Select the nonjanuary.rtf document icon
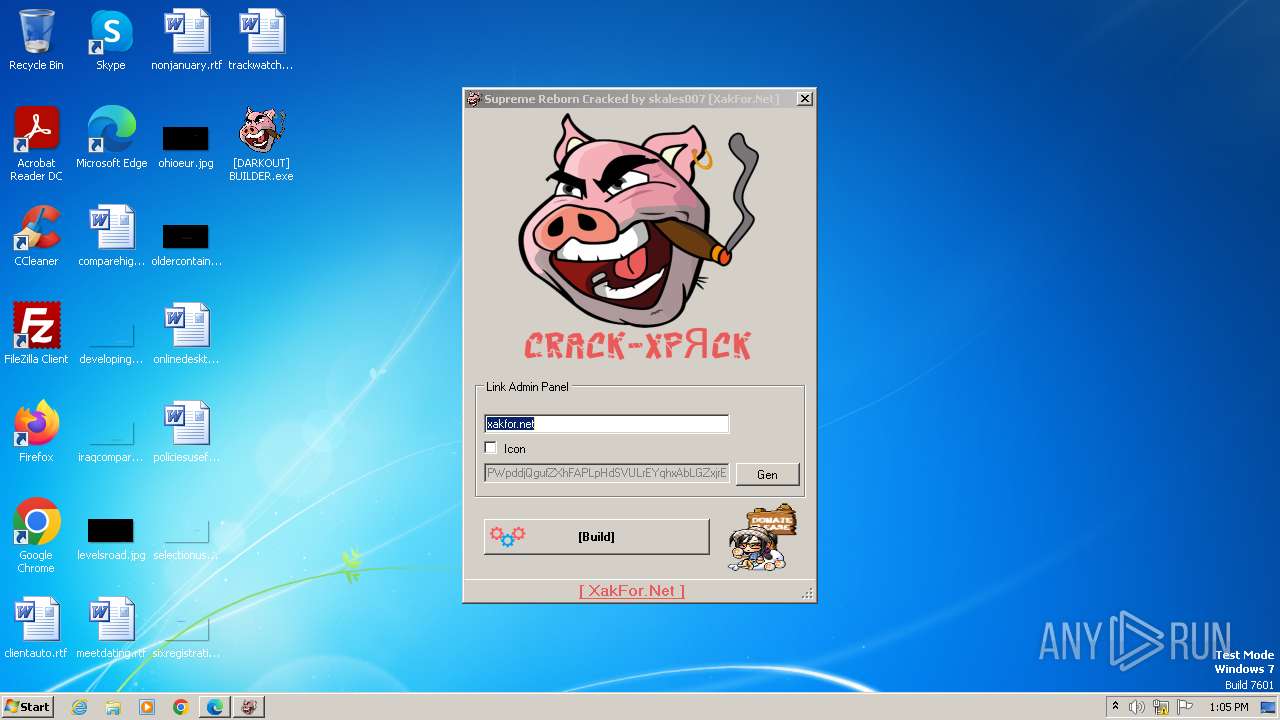The image size is (1280, 720). click(187, 40)
